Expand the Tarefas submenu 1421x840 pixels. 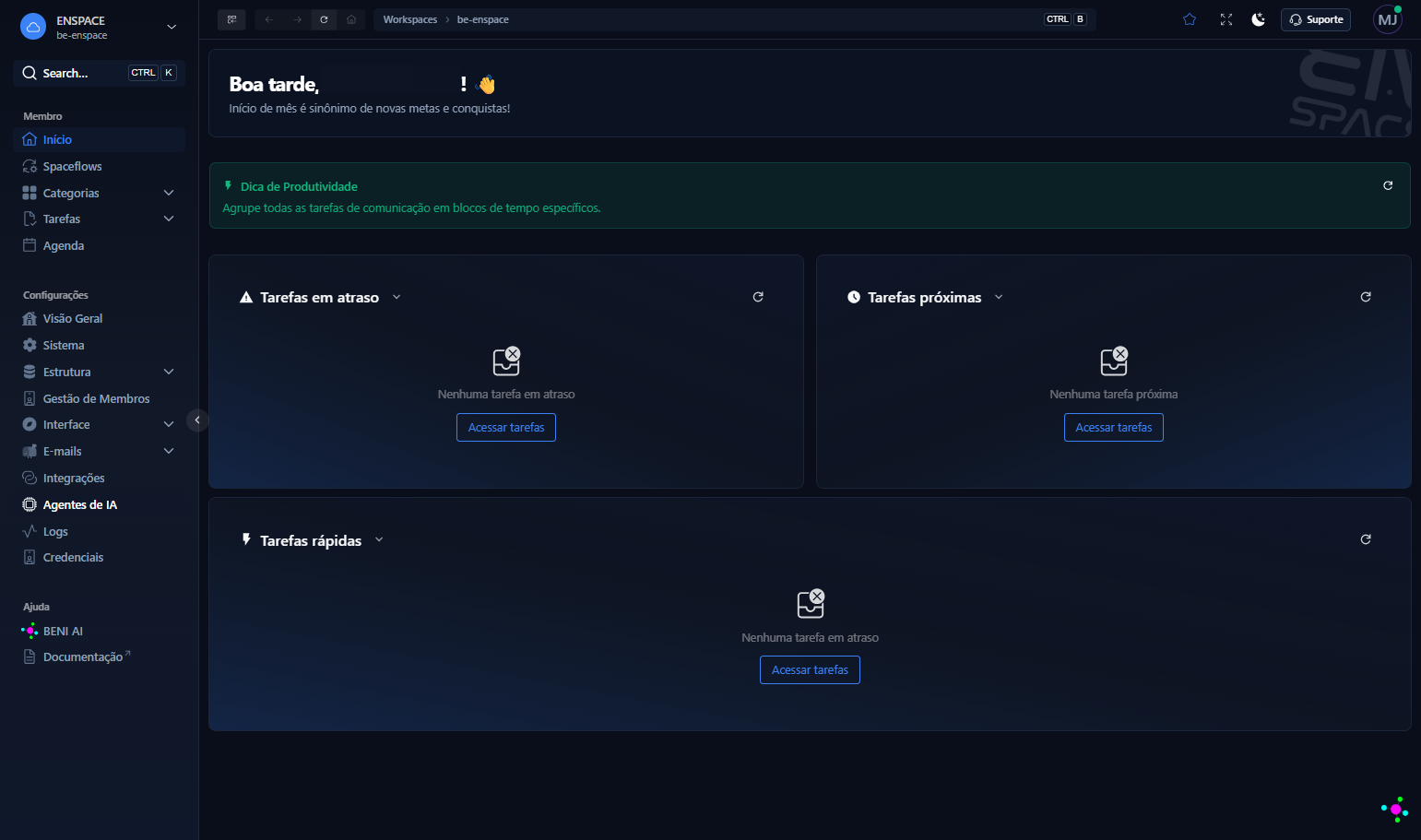169,219
